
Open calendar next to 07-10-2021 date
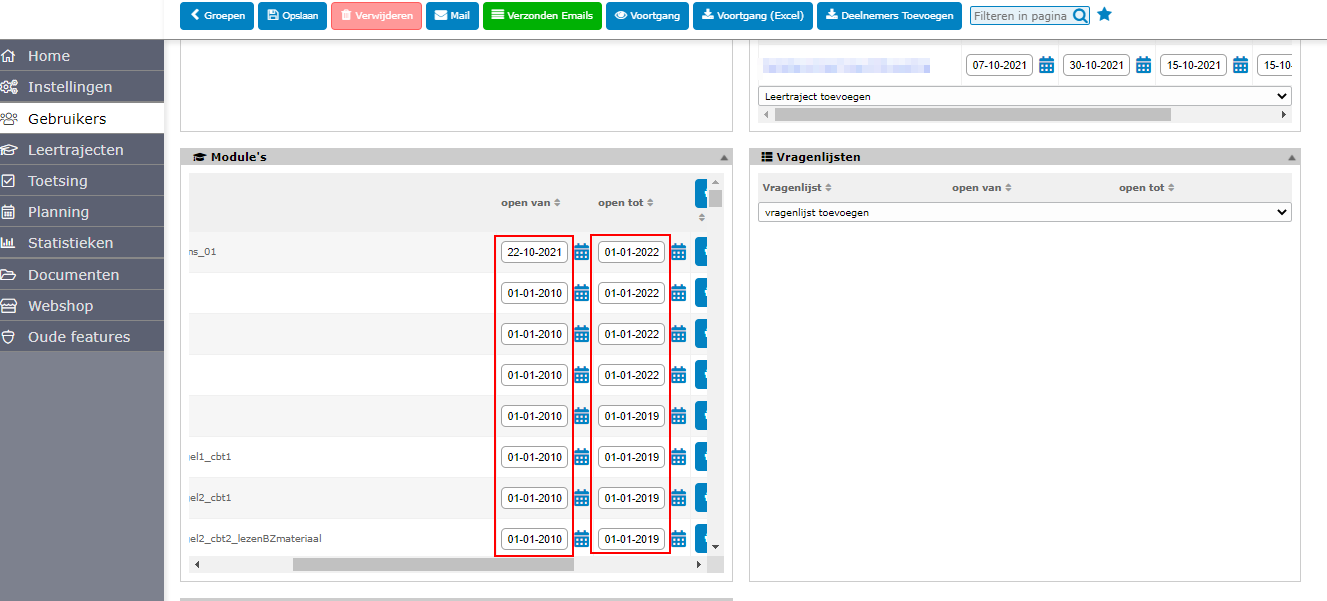pyautogui.click(x=1046, y=65)
